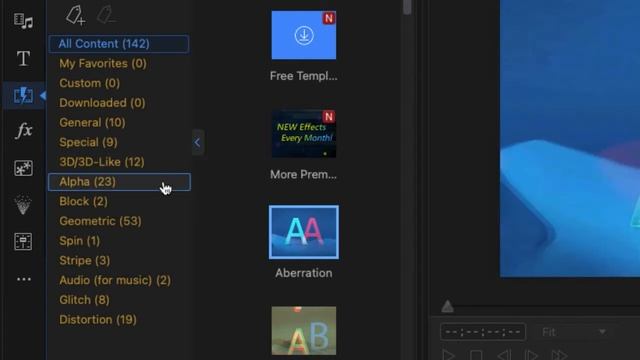Viewport: 640px width, 360px height.
Task: Open the Particle Room icon
Action: coord(23,204)
